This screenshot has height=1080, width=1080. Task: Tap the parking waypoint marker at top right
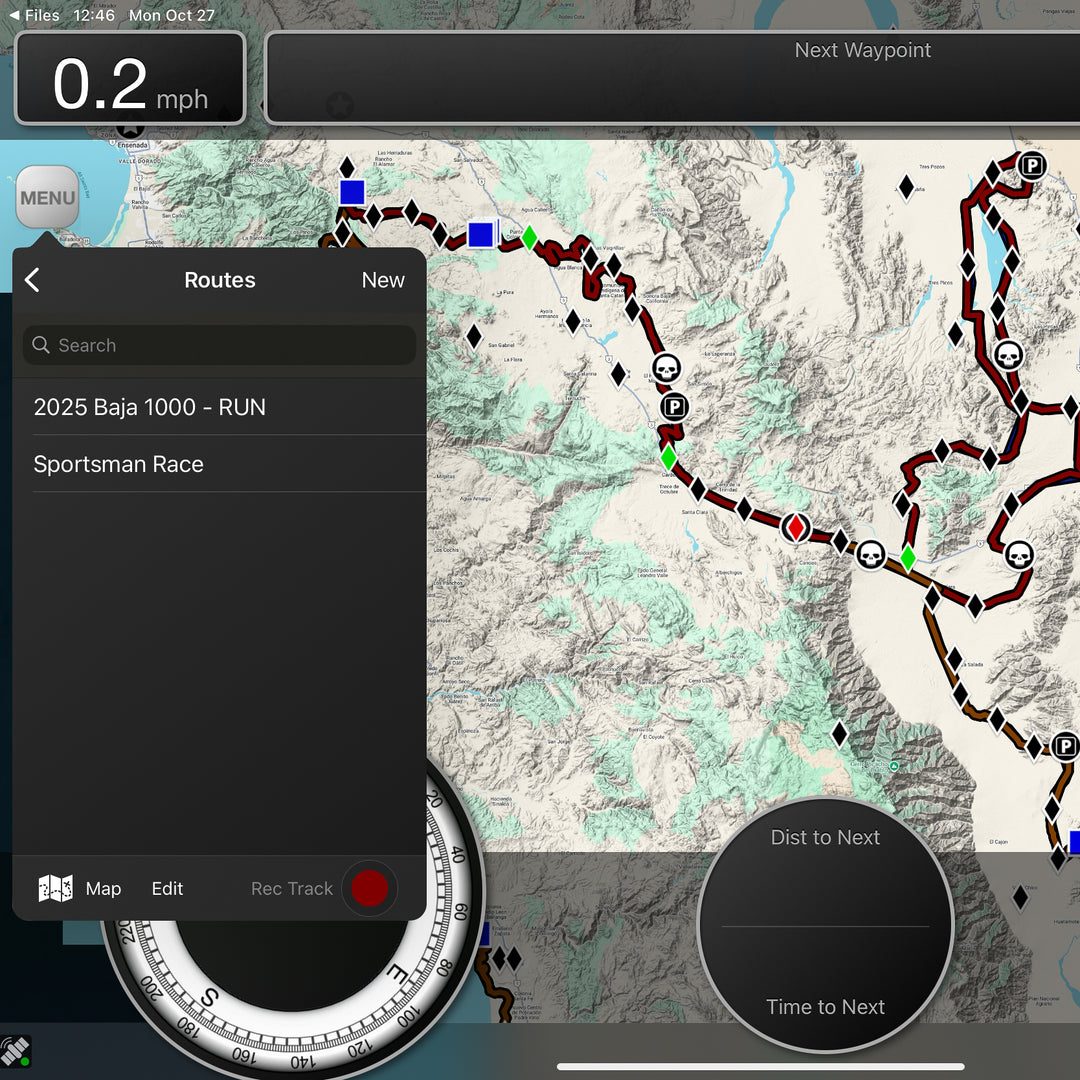tap(1030, 166)
